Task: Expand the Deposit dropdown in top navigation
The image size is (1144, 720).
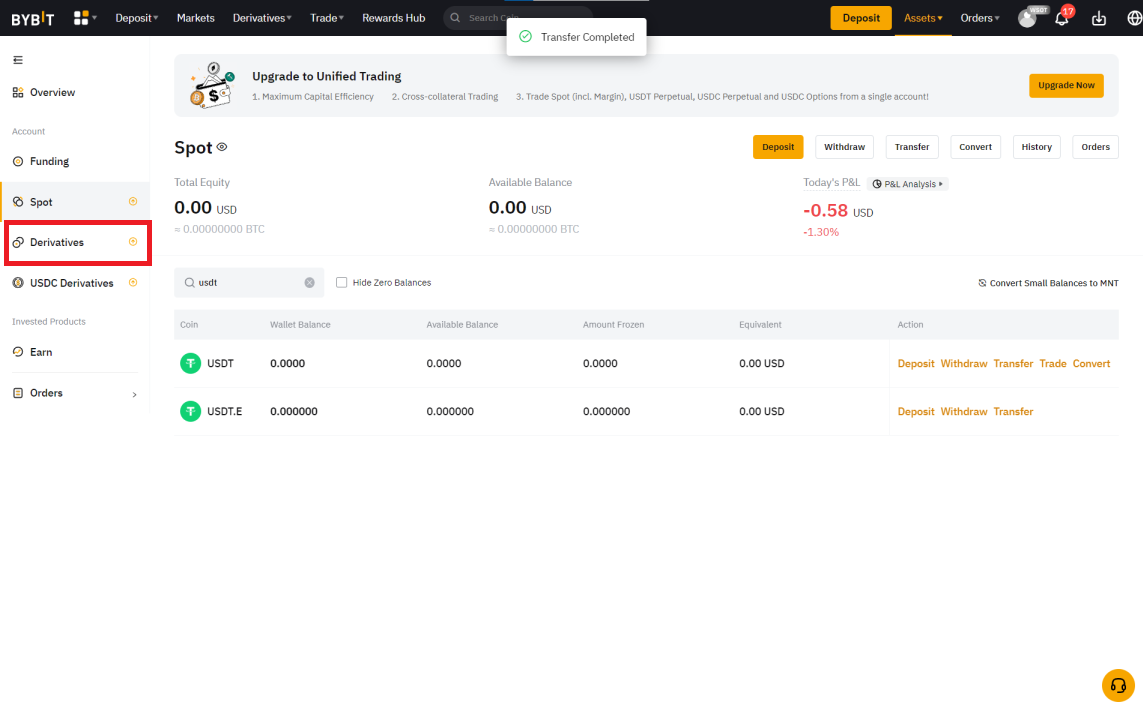Action: [136, 18]
